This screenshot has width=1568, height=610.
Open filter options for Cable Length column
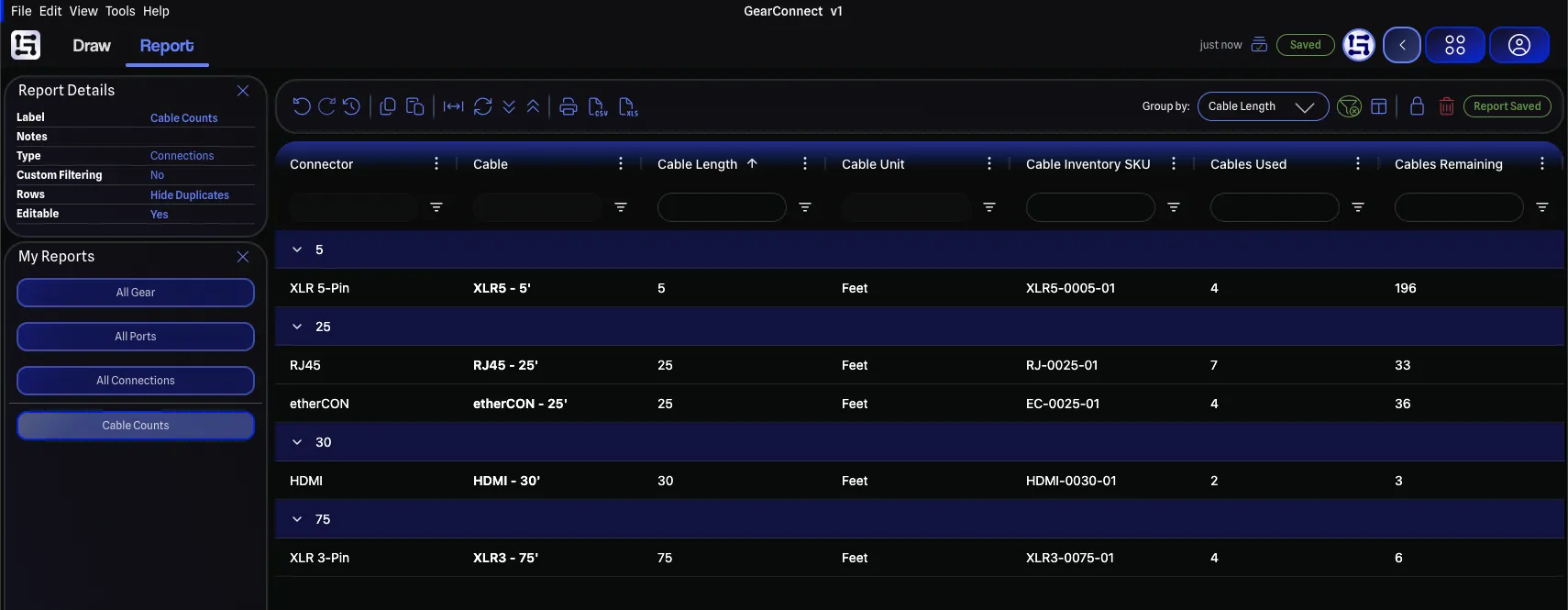(x=805, y=207)
